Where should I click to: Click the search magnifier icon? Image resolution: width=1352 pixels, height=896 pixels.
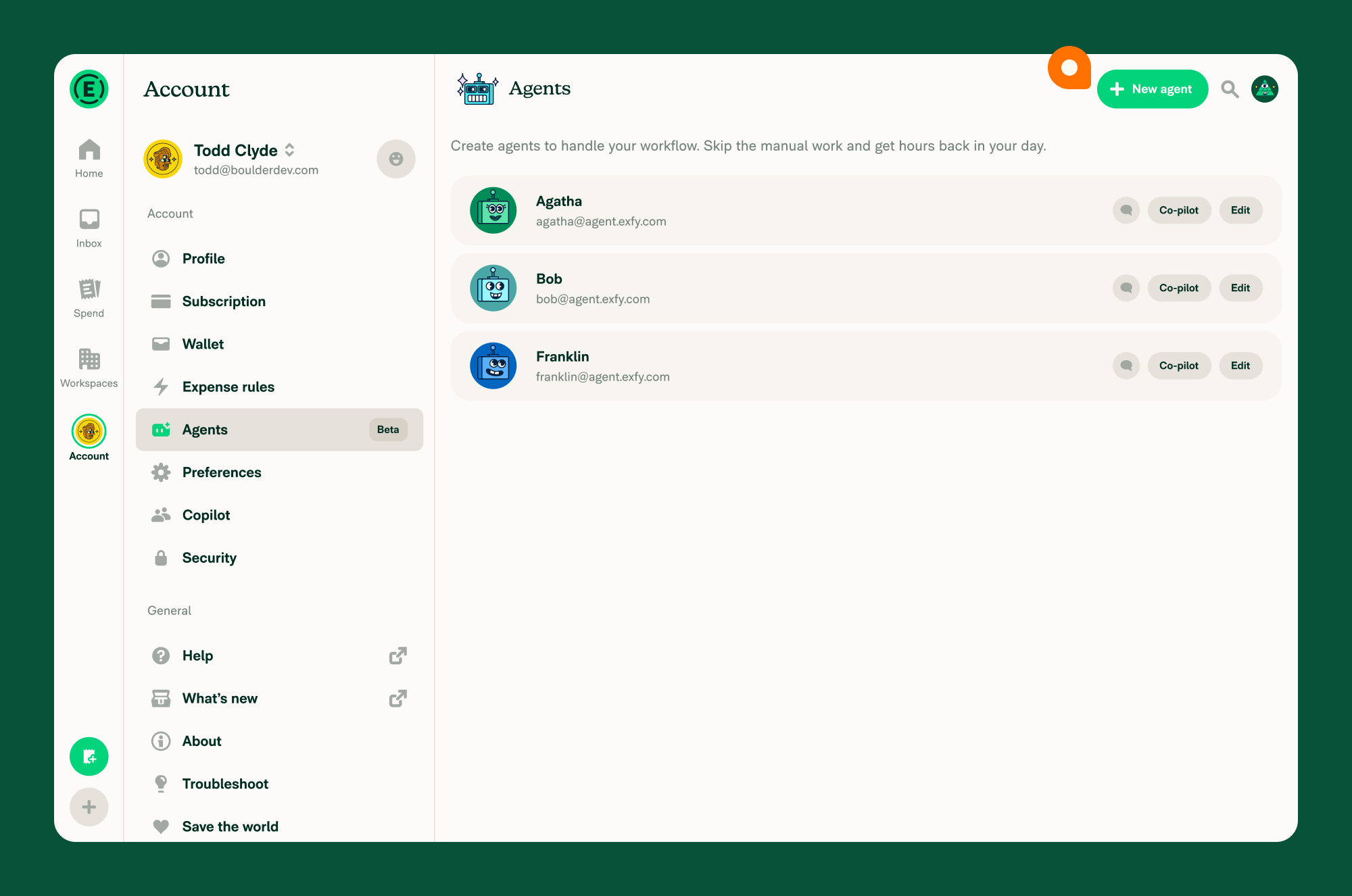[1230, 89]
